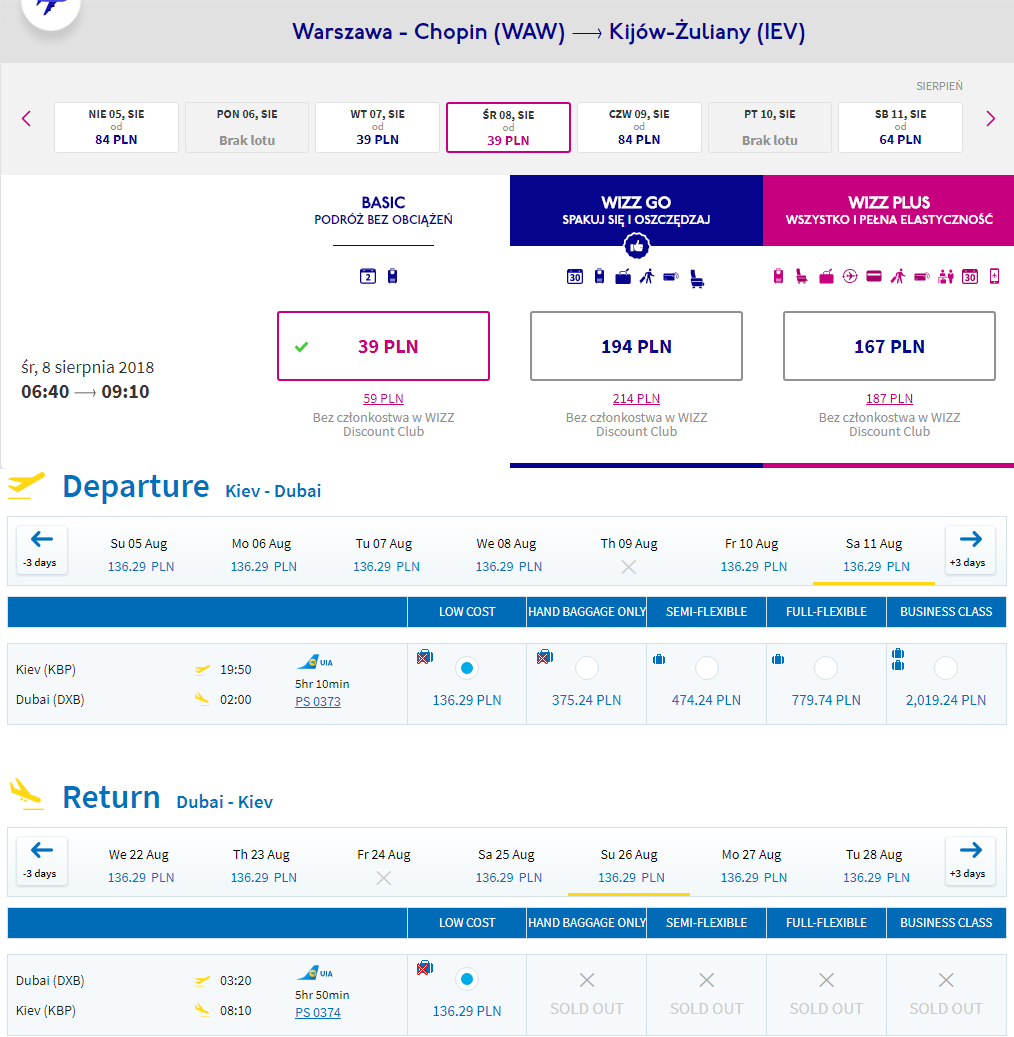The image size is (1014, 1037).
Task: Click the Departure plane takeoff icon
Action: [26, 485]
